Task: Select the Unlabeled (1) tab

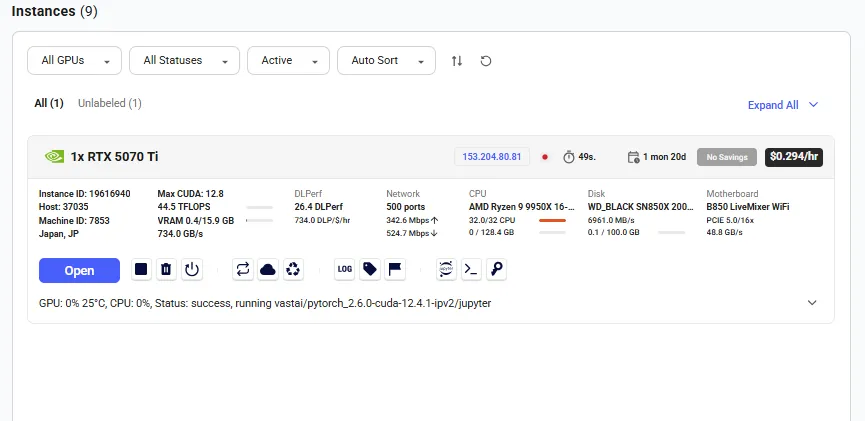Action: coord(110,103)
